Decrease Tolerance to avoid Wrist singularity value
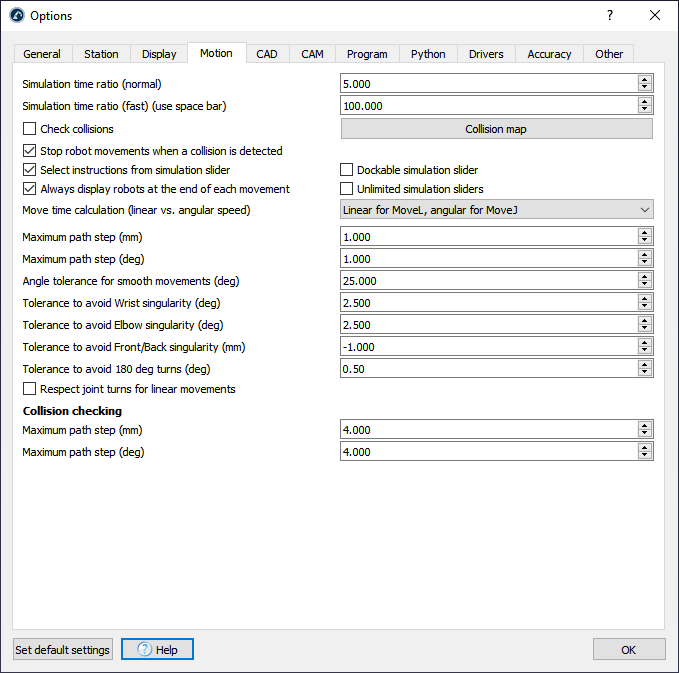Viewport: 679px width, 673px height. (645, 307)
